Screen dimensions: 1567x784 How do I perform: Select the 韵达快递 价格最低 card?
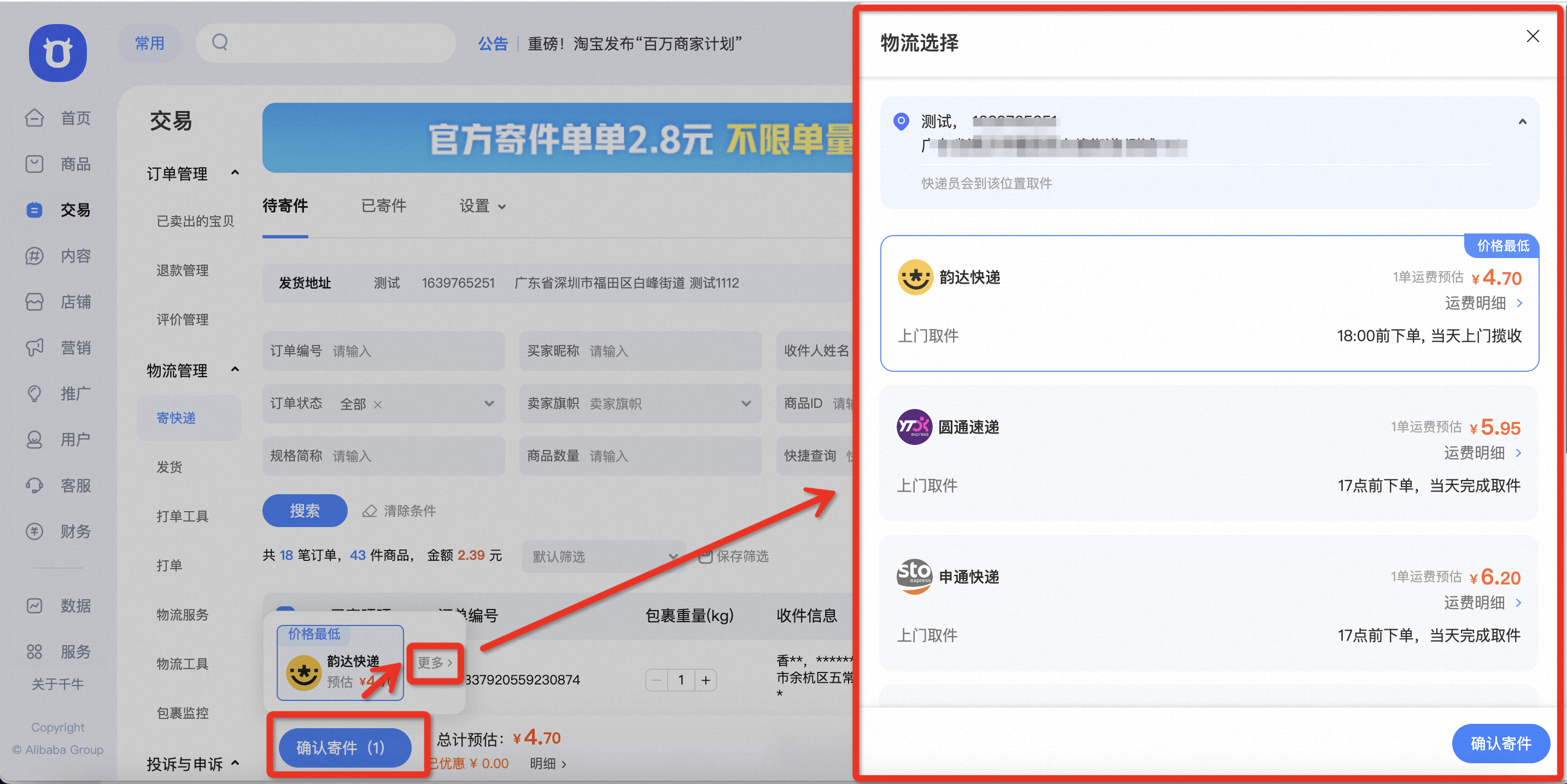1209,303
